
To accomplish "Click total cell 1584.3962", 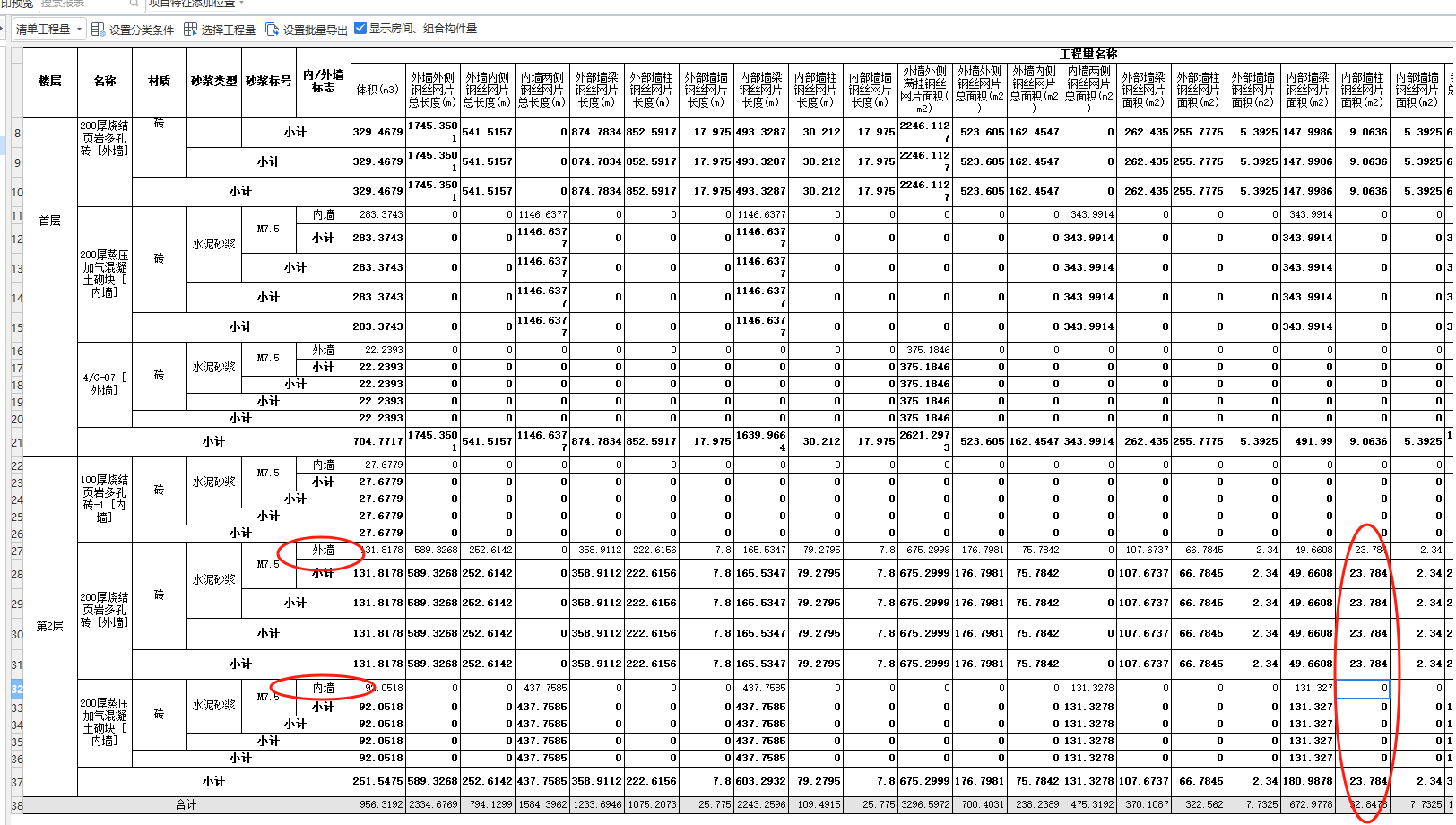I will pos(542,805).
